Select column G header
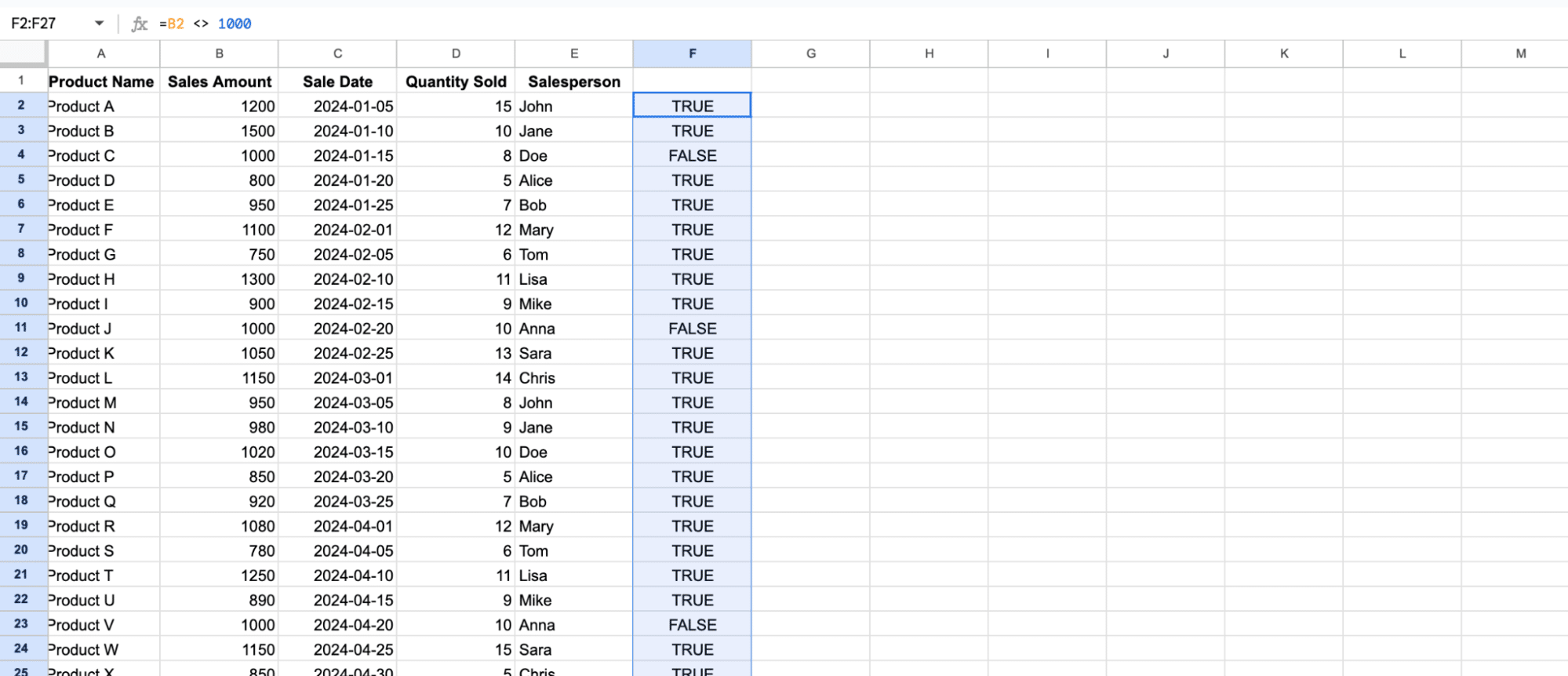Image resolution: width=1568 pixels, height=676 pixels. pos(811,53)
